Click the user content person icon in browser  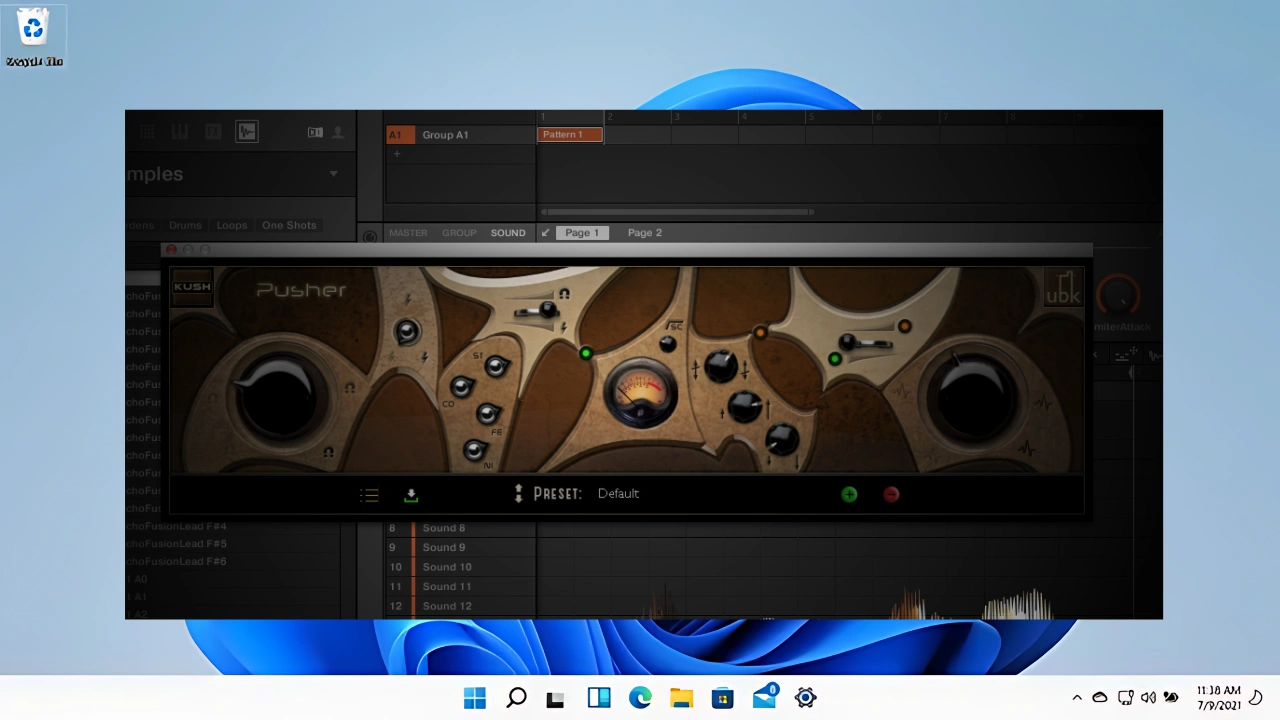338,132
